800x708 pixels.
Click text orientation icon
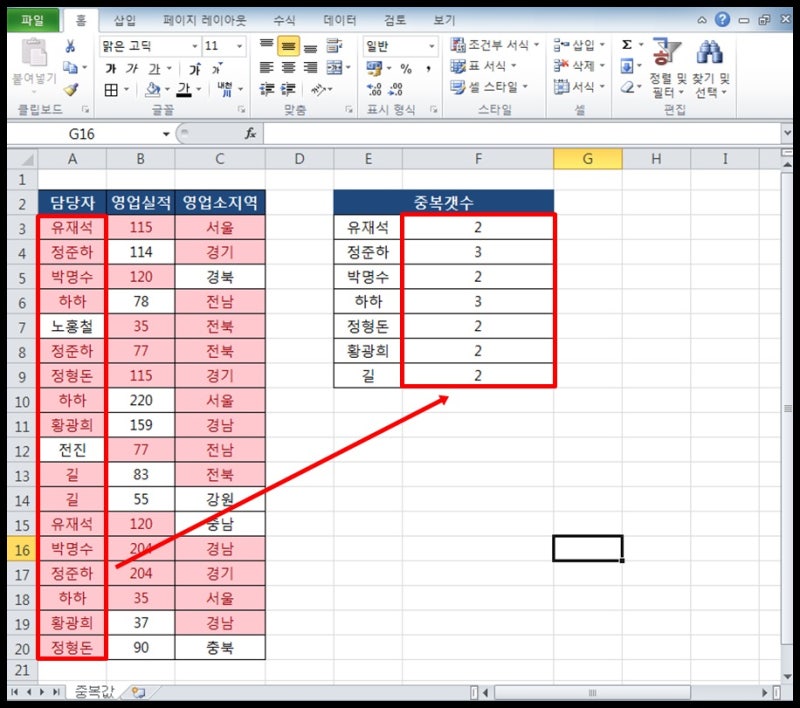tap(319, 90)
